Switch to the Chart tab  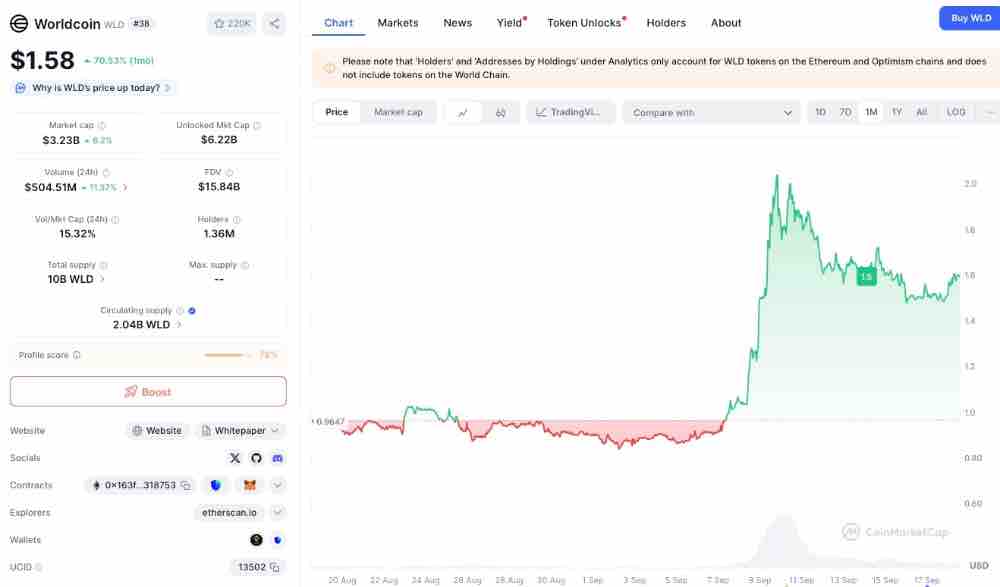[x=338, y=23]
